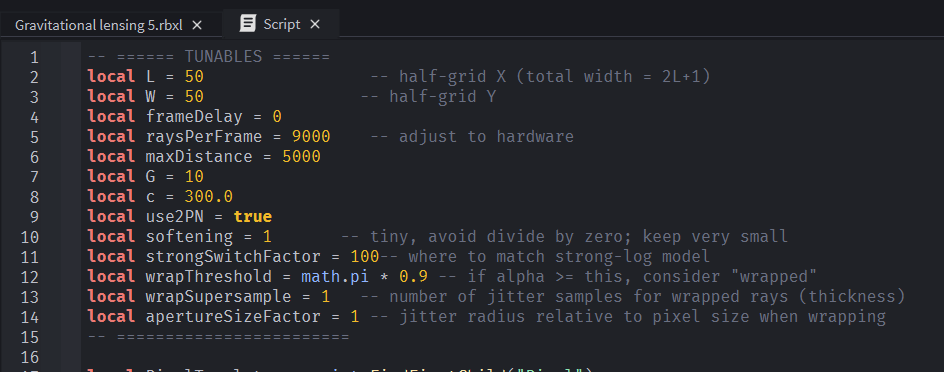This screenshot has height=372, width=944.
Task: Click the raysPerFrame value 9000
Action: tap(311, 137)
